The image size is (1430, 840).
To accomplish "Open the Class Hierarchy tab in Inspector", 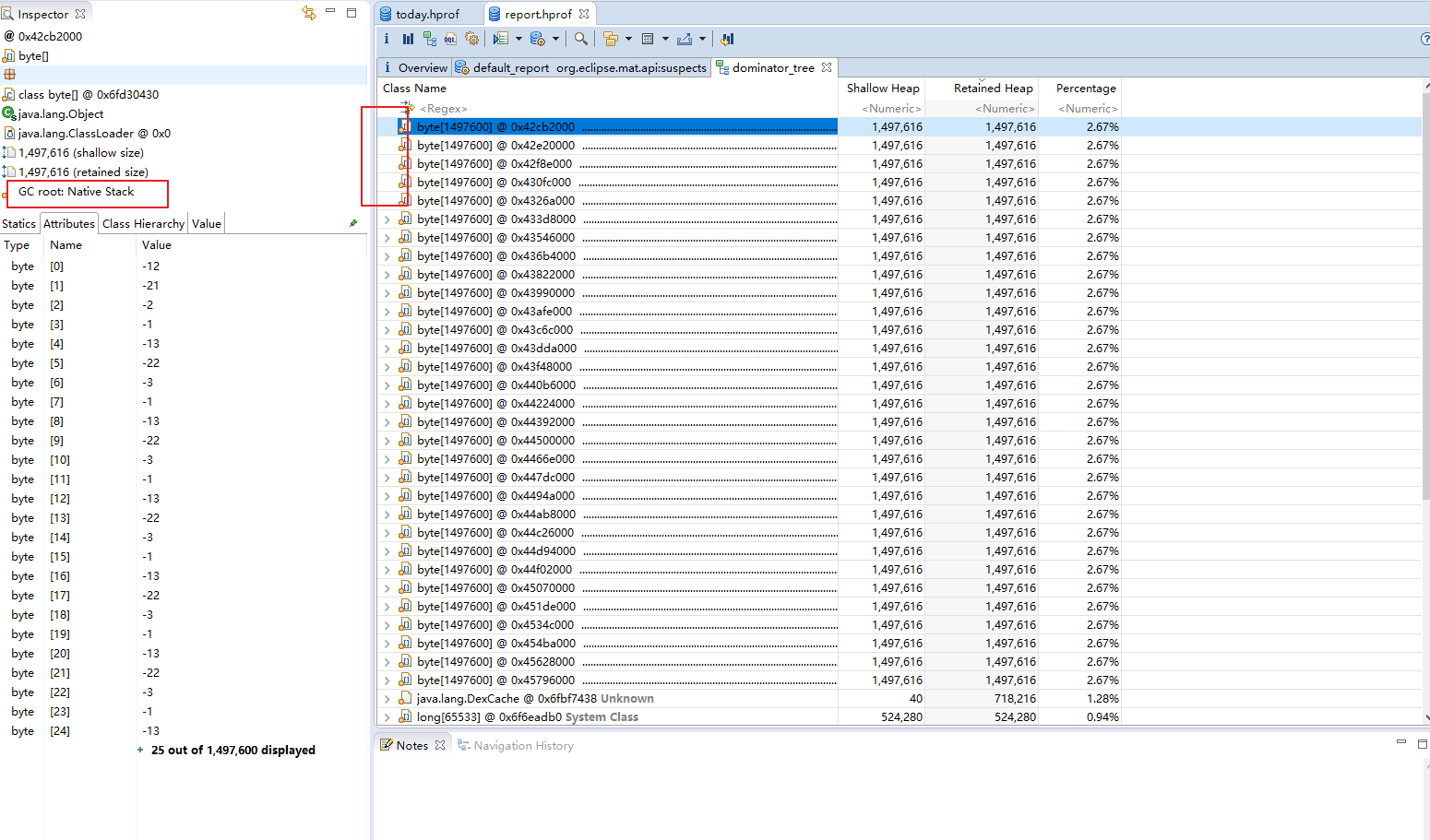I will 142,222.
